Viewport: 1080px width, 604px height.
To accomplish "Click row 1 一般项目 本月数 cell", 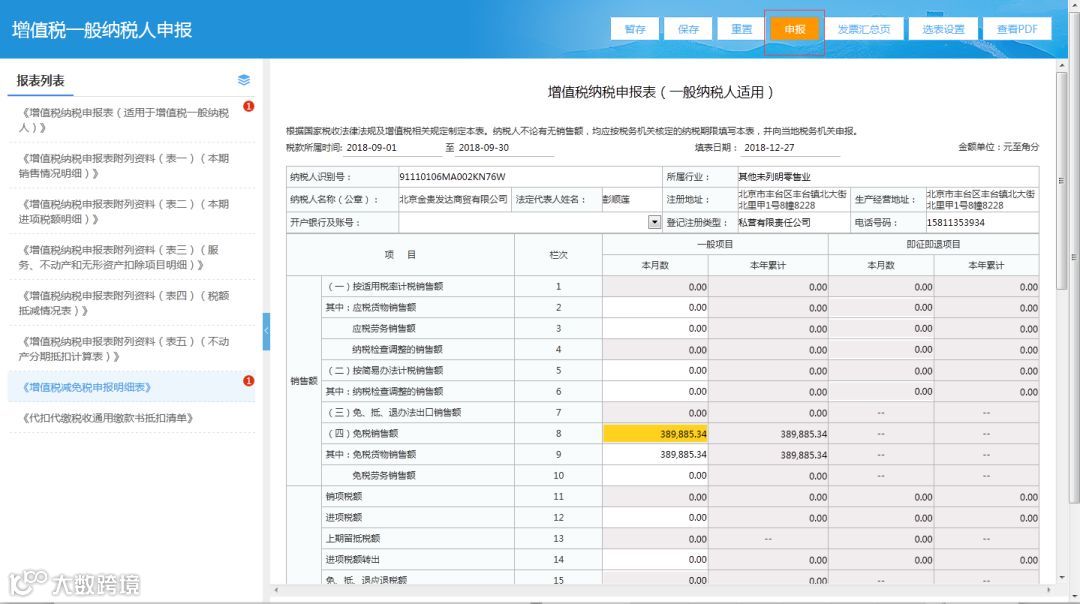I will point(655,287).
